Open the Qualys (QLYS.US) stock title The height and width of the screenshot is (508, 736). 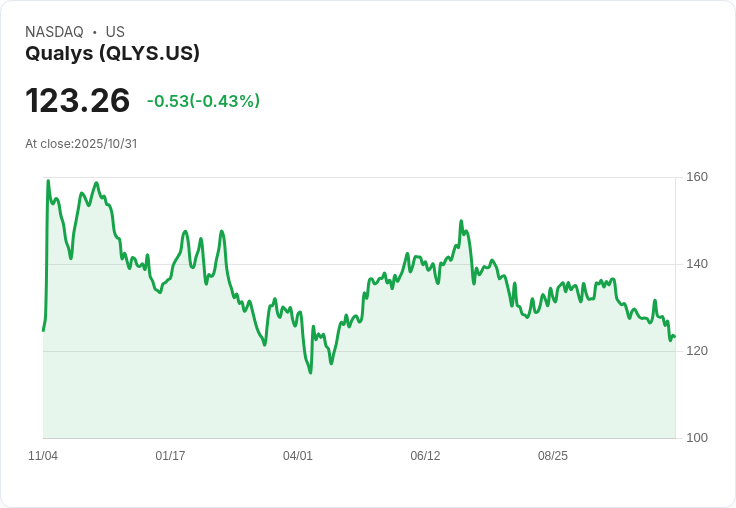112,53
